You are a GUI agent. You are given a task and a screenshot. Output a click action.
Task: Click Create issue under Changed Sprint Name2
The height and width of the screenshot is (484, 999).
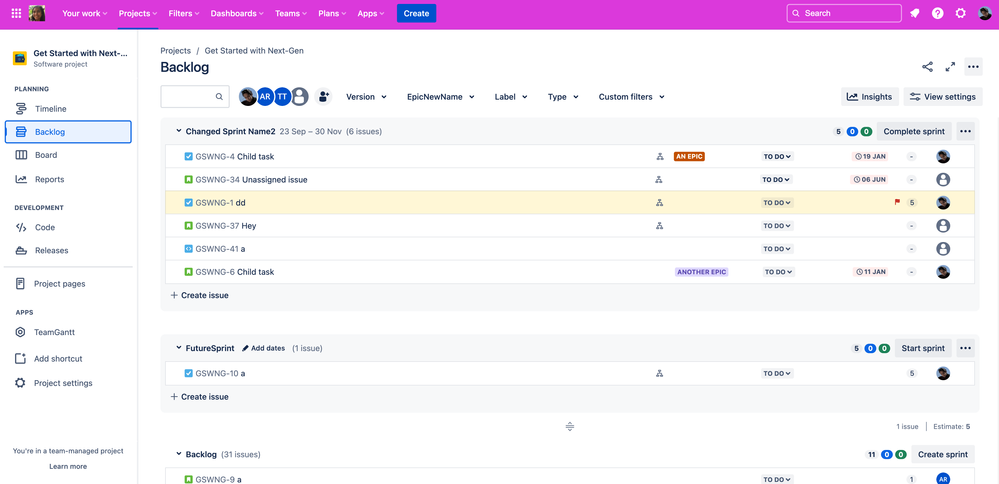pos(199,295)
